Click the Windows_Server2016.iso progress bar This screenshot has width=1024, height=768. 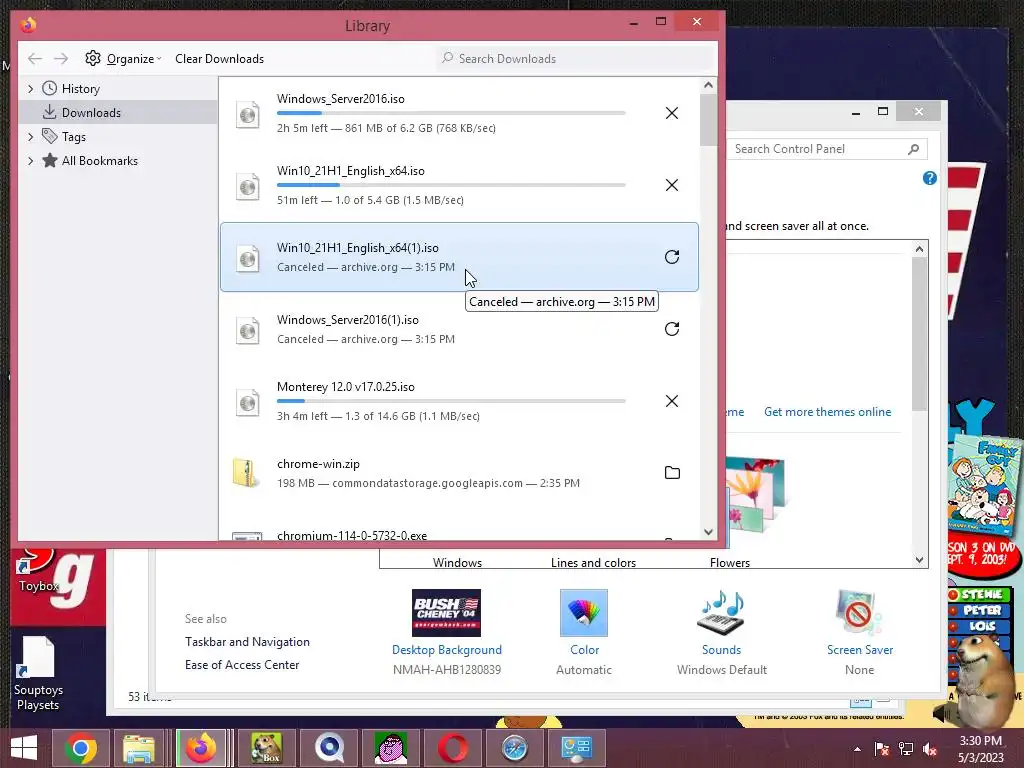[451, 114]
